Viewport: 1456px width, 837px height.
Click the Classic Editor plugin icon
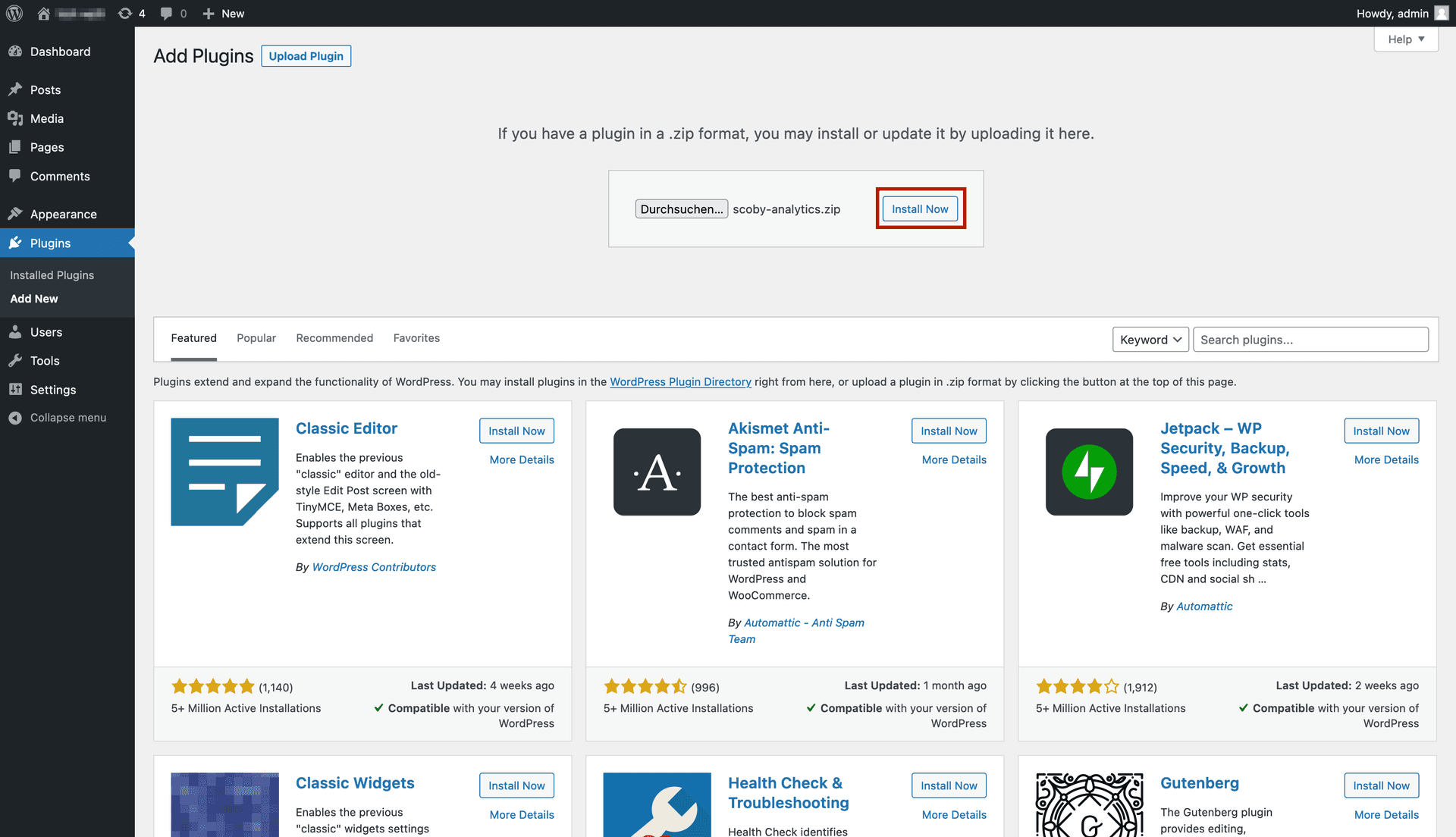pos(224,472)
